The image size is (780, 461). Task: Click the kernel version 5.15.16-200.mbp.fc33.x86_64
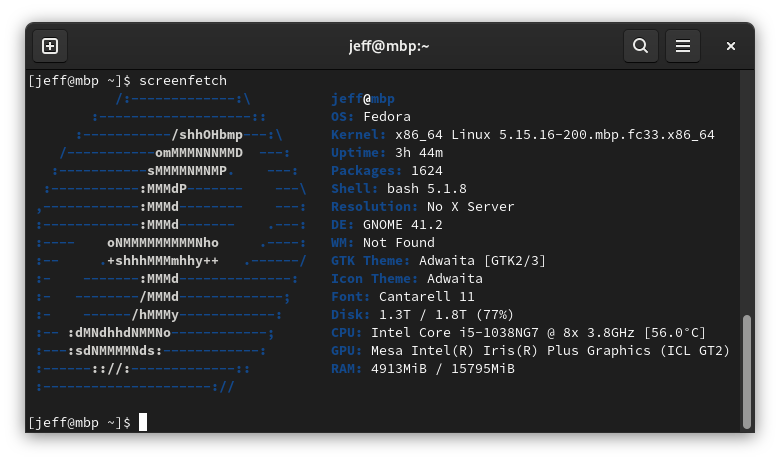(606, 135)
